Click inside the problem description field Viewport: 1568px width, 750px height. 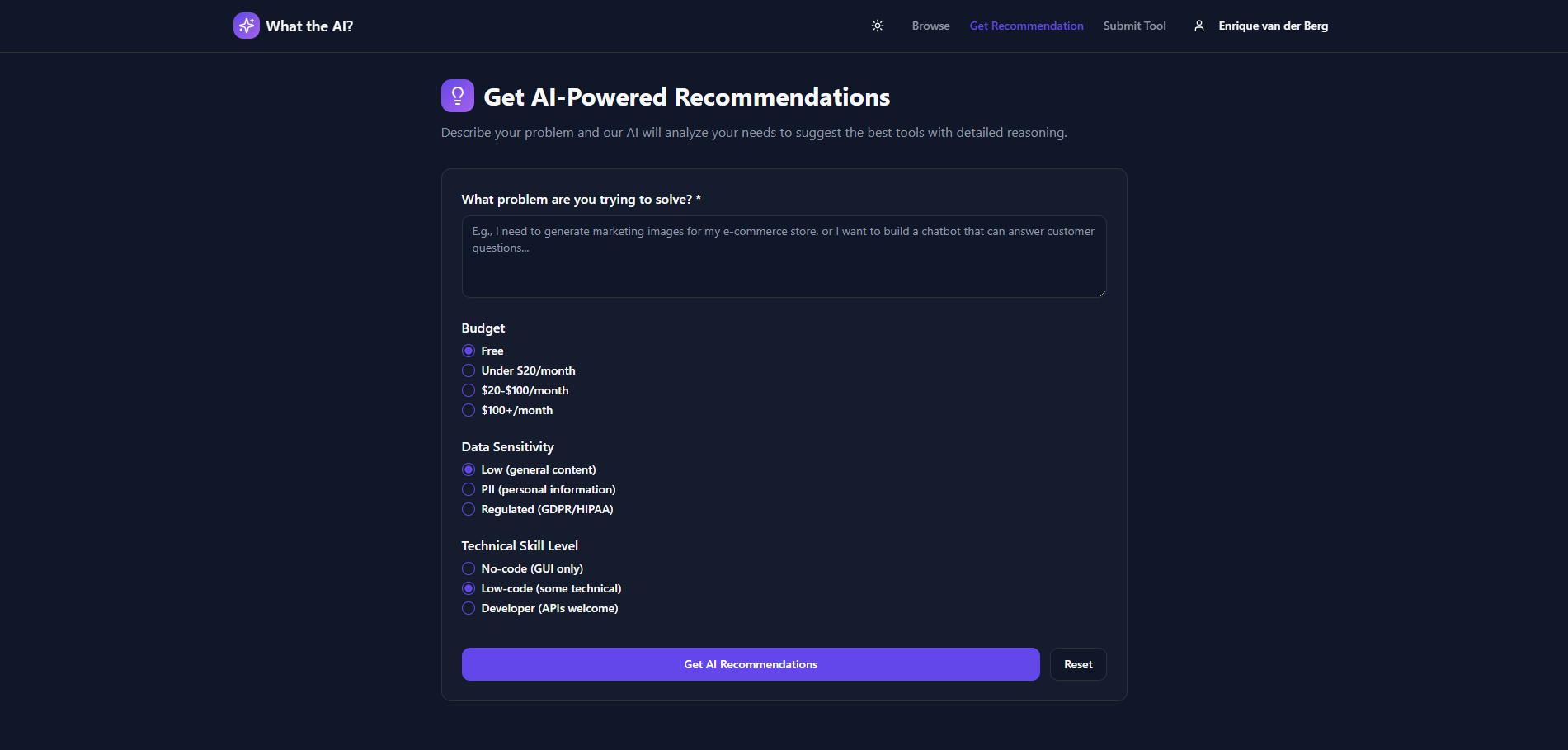pos(783,257)
